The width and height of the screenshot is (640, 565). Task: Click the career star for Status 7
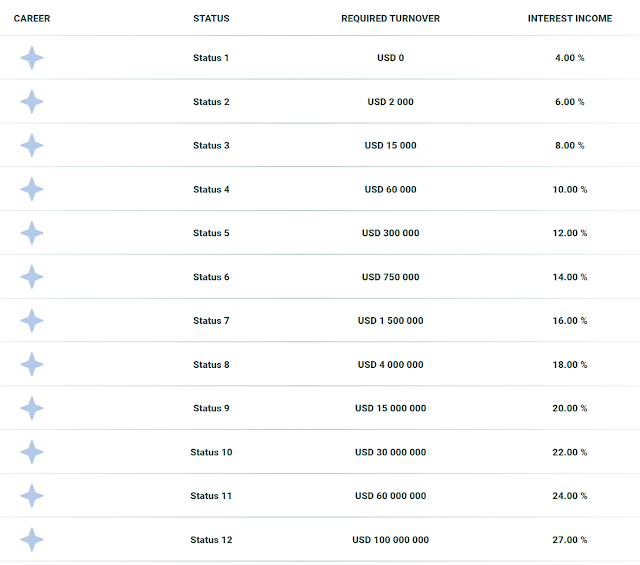(32, 321)
